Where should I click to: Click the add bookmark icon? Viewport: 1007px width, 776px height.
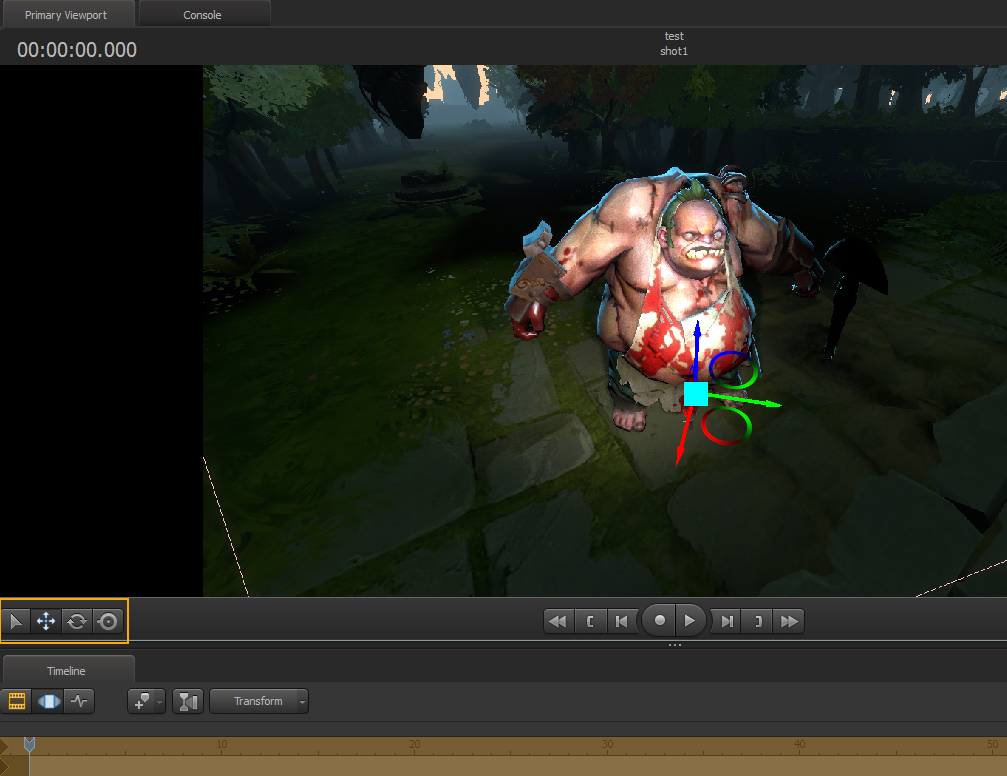pyautogui.click(x=141, y=701)
